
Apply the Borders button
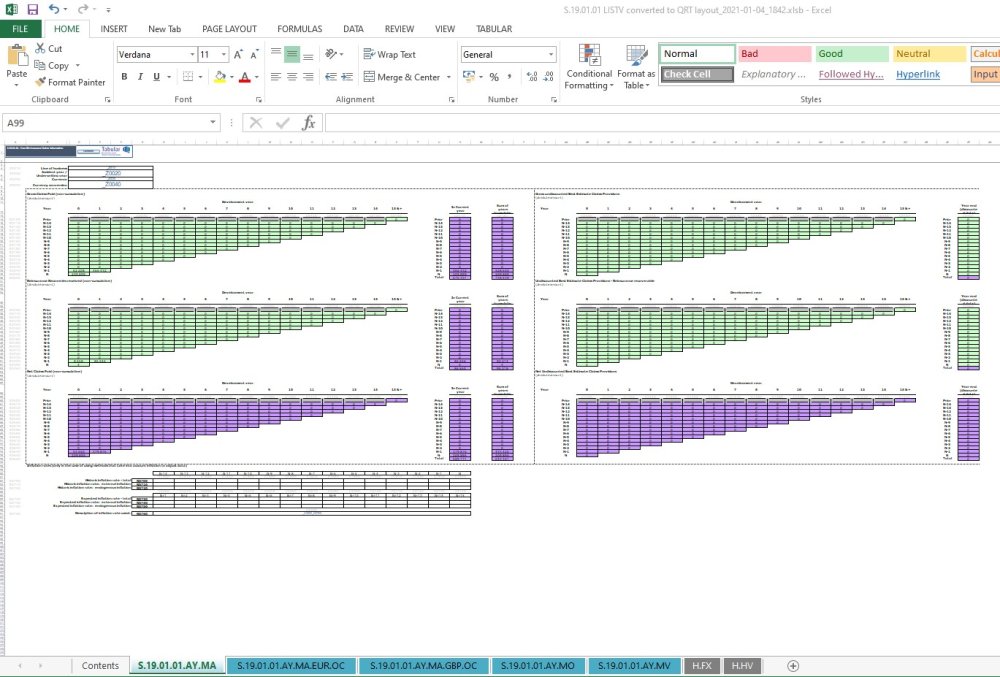point(188,76)
